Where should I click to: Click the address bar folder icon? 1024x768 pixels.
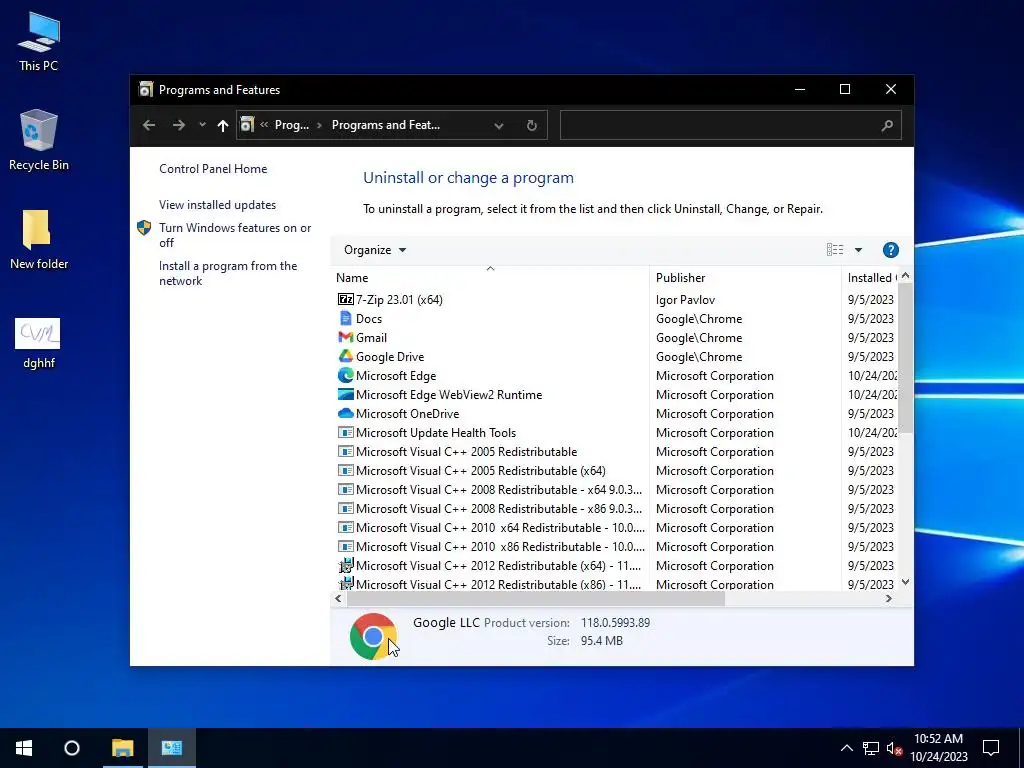pyautogui.click(x=247, y=124)
